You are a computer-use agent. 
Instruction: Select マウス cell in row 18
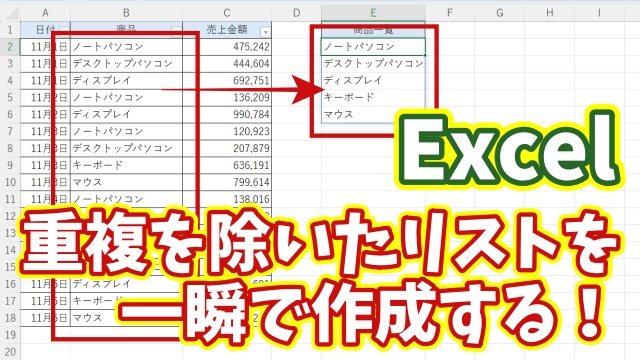[x=126, y=318]
